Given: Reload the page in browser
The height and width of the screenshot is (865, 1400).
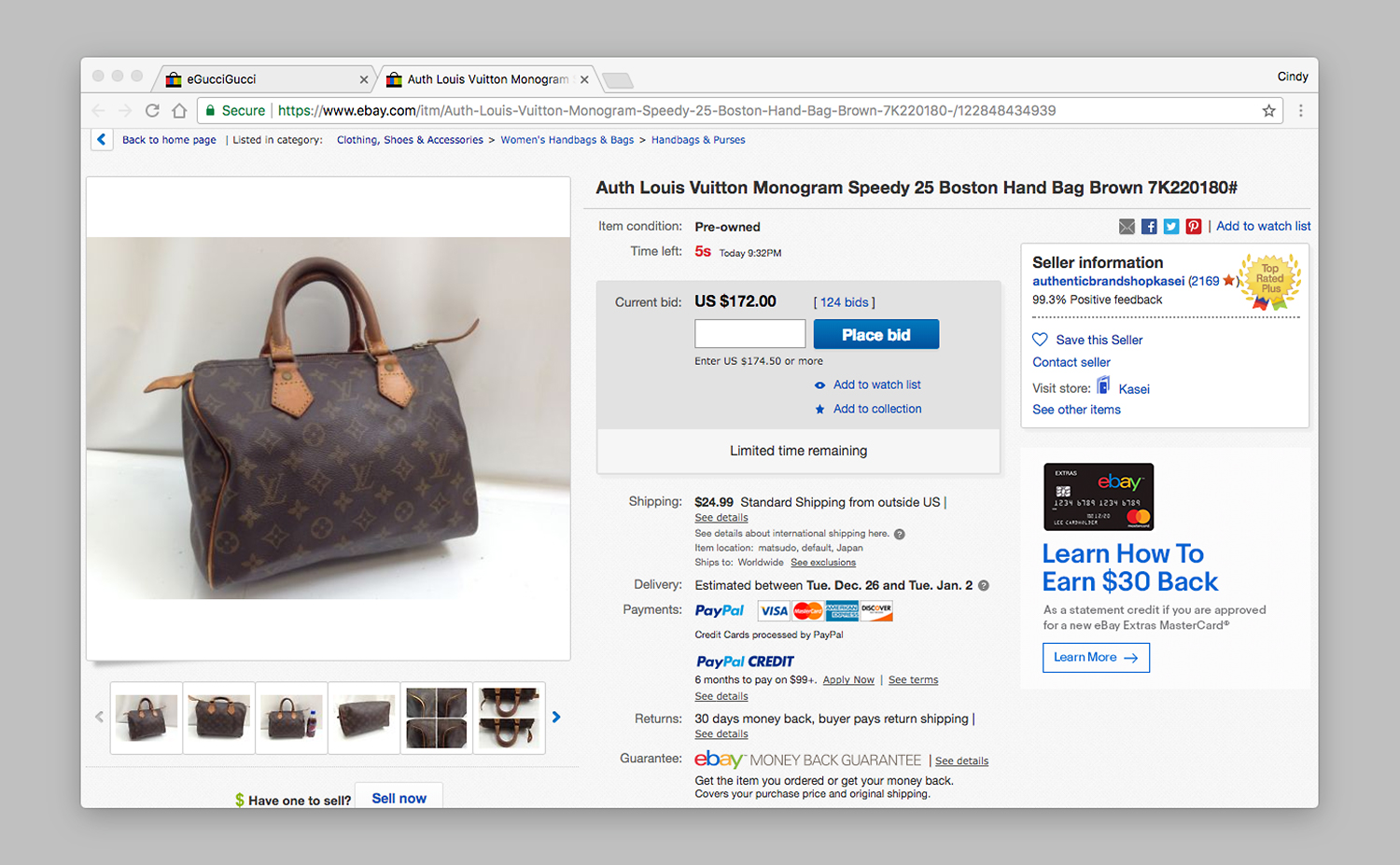Looking at the screenshot, I should click(152, 111).
